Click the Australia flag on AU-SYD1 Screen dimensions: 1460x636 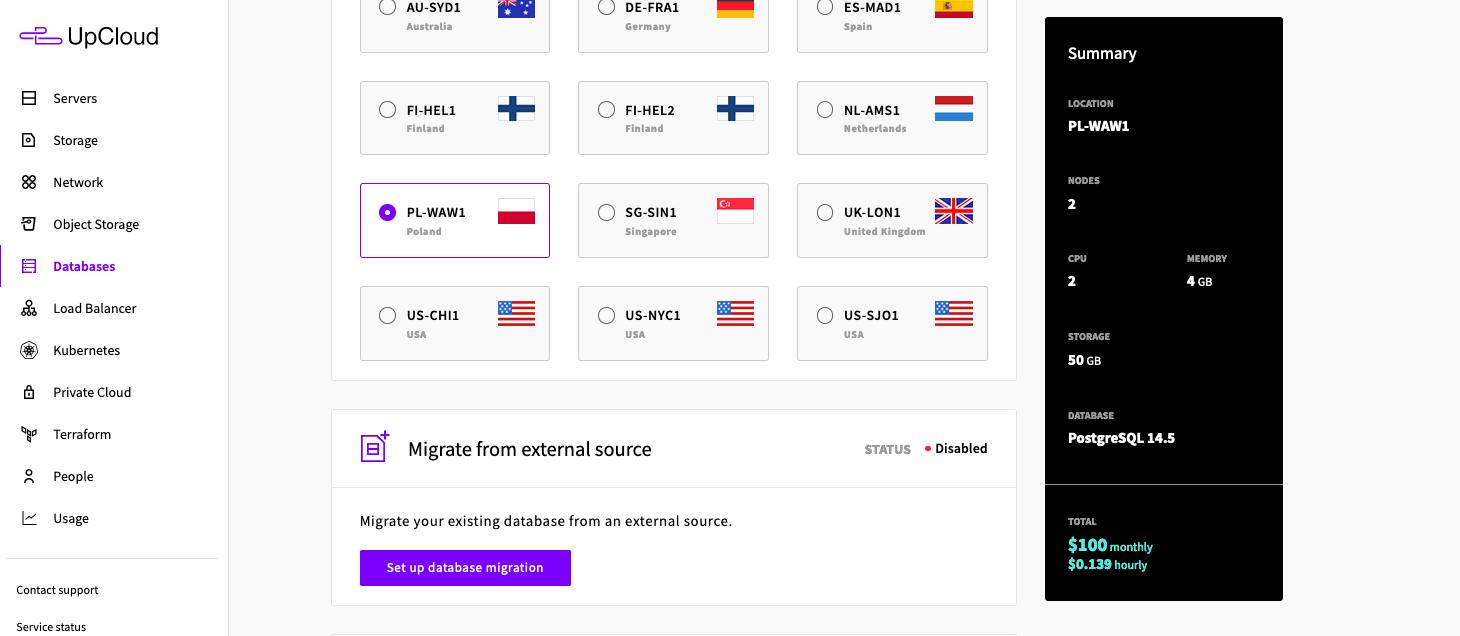click(516, 8)
